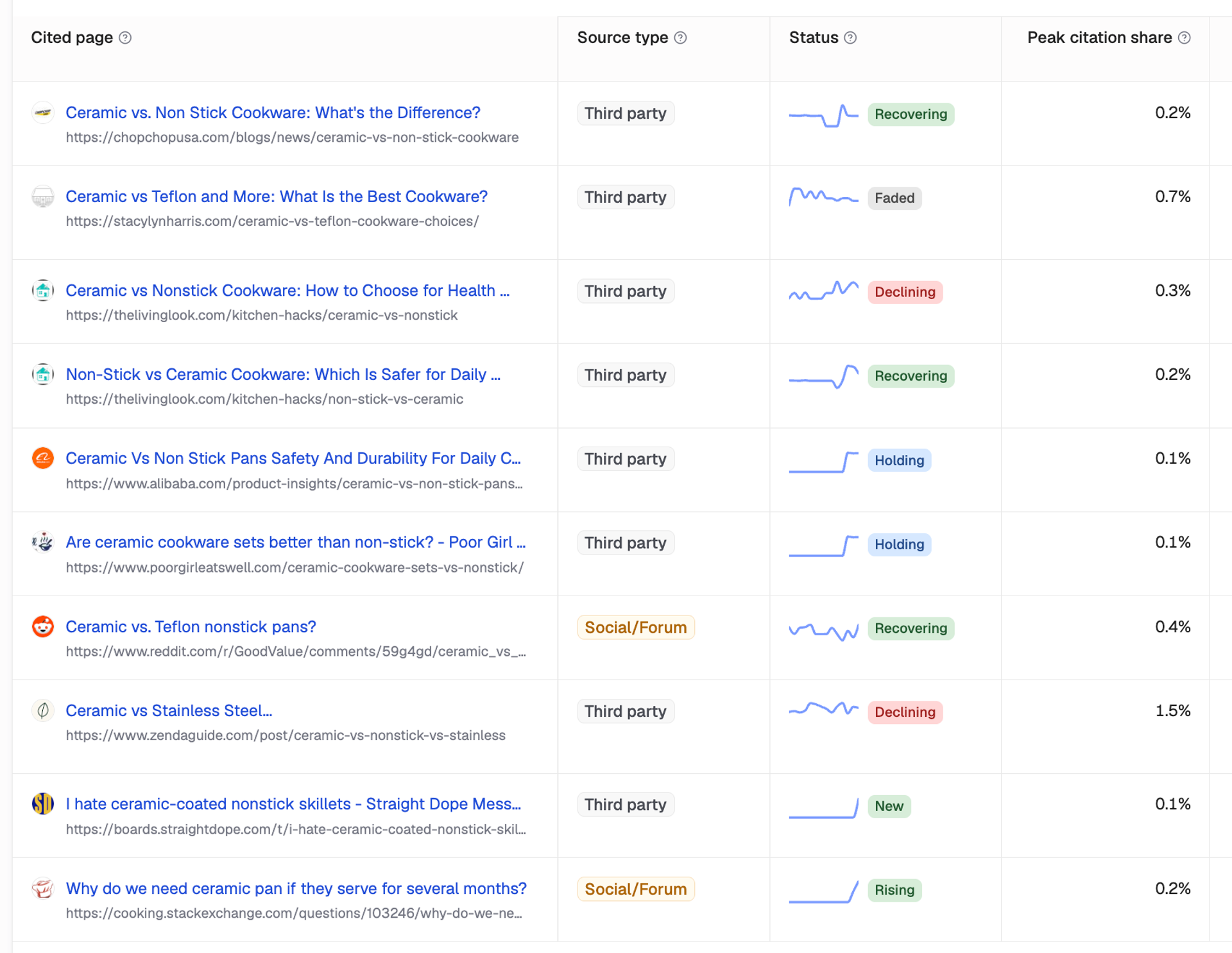
Task: Click the Alibaba orange favicon
Action: click(x=43, y=458)
